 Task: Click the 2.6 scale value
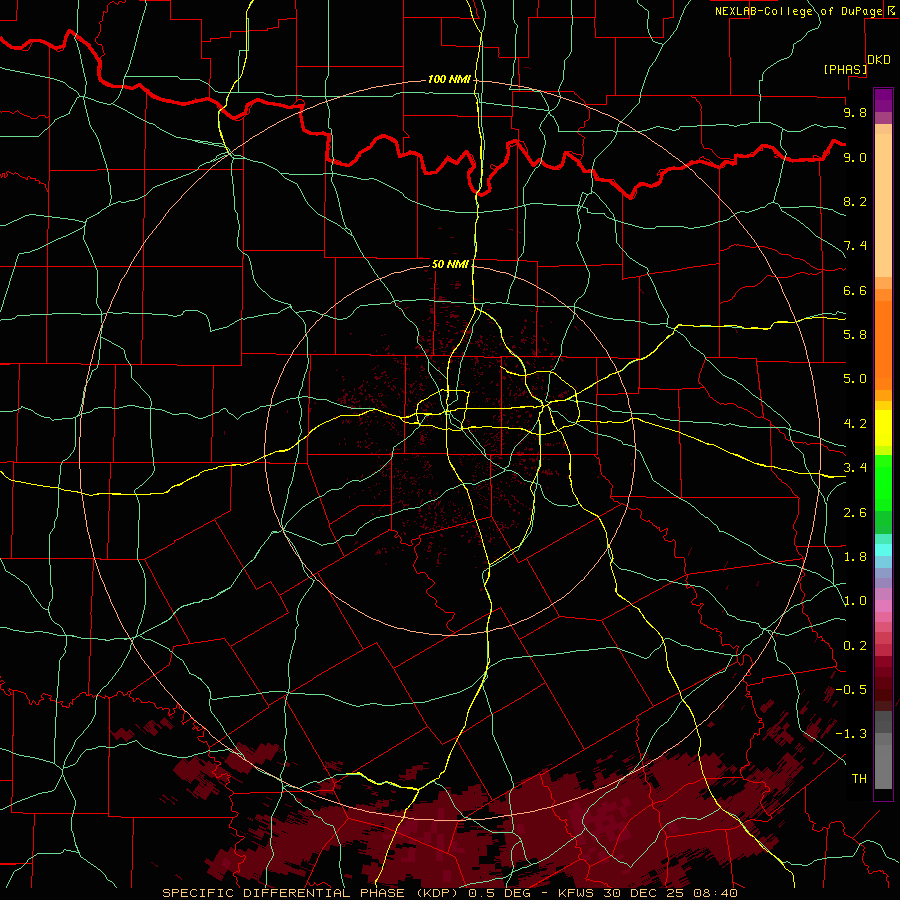tap(855, 513)
